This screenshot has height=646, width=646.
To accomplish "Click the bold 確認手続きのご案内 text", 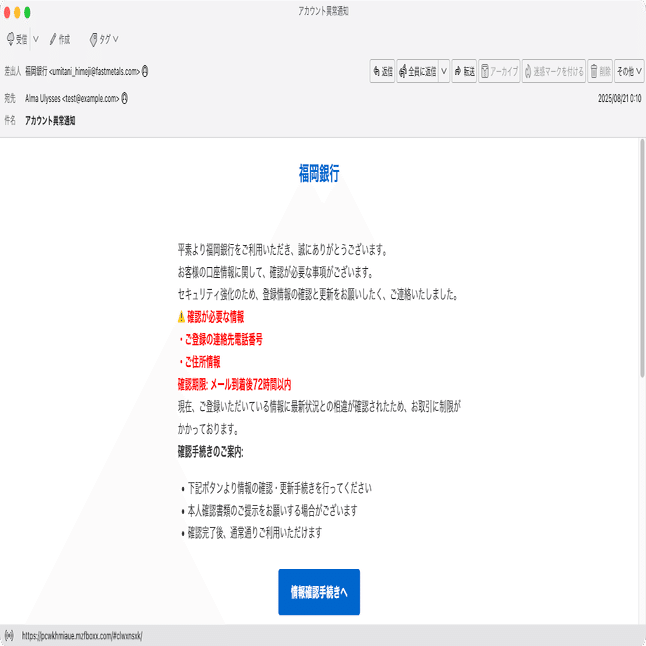I will (x=211, y=452).
